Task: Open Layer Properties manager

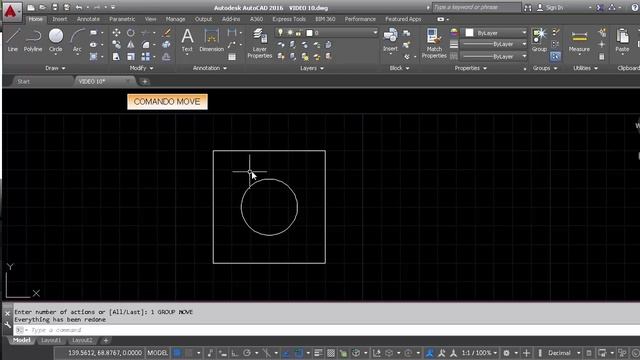Action: point(260,43)
